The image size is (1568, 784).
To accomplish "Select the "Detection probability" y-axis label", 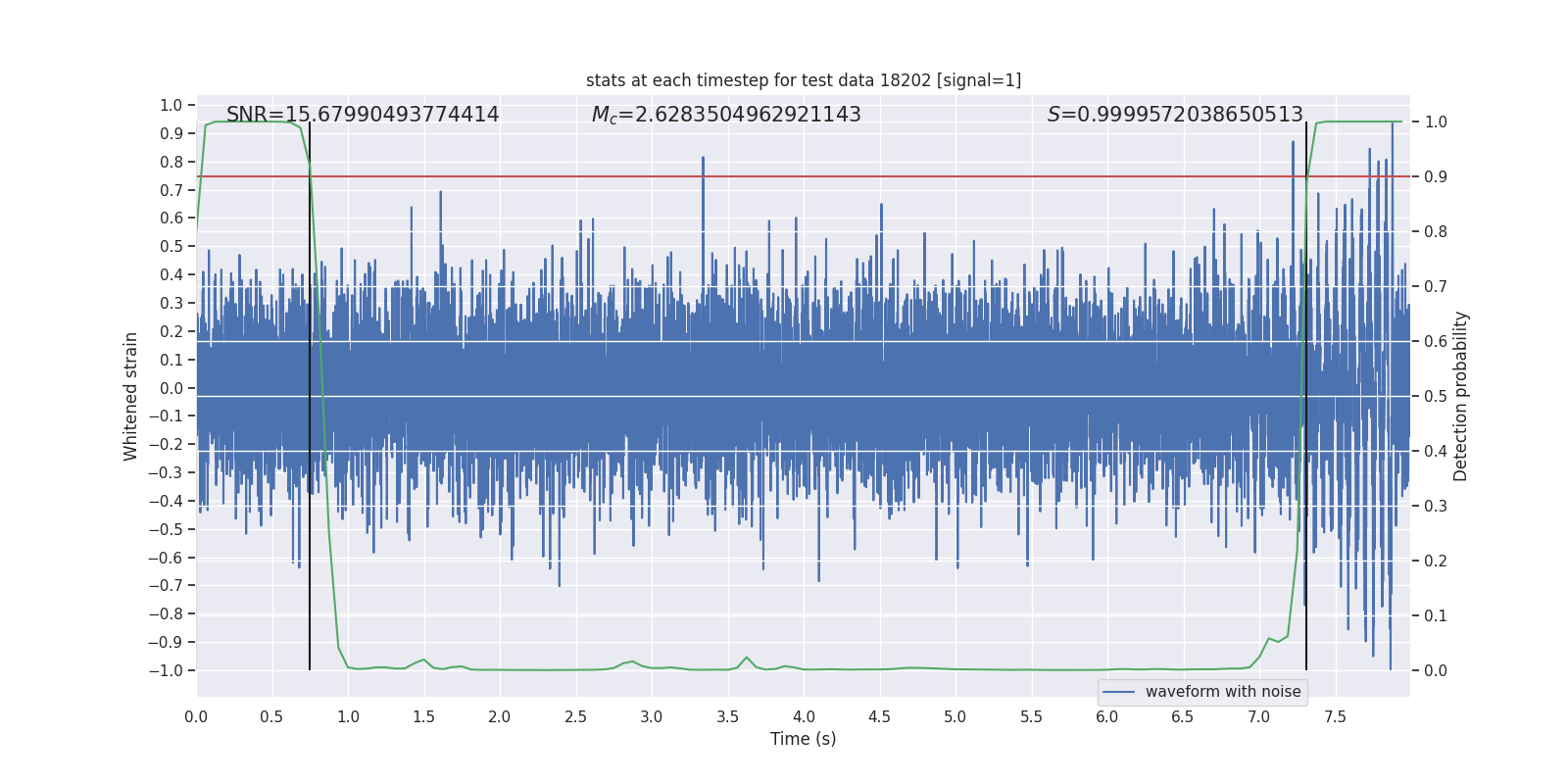I will (1461, 396).
